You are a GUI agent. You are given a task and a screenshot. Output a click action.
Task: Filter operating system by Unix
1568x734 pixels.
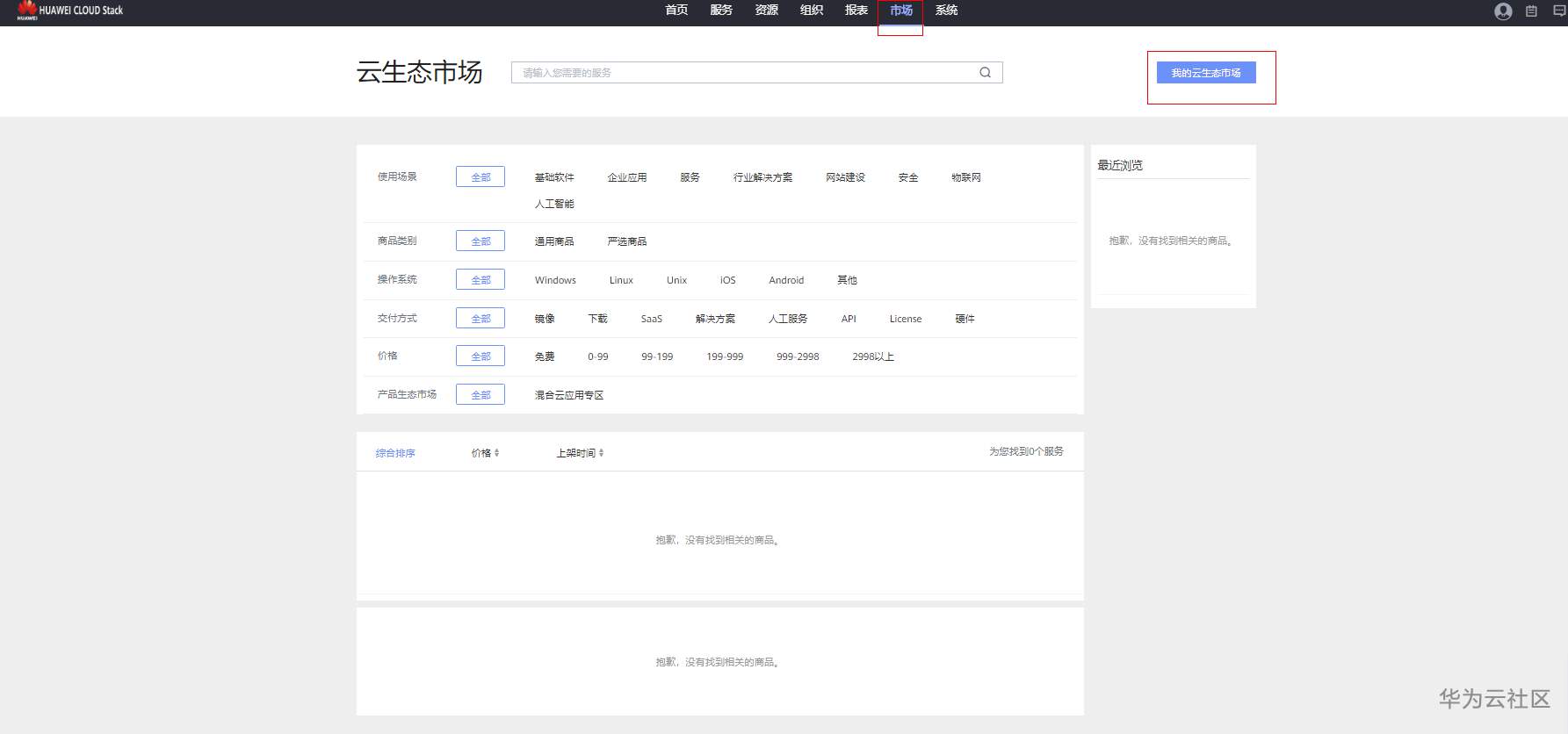coord(676,280)
